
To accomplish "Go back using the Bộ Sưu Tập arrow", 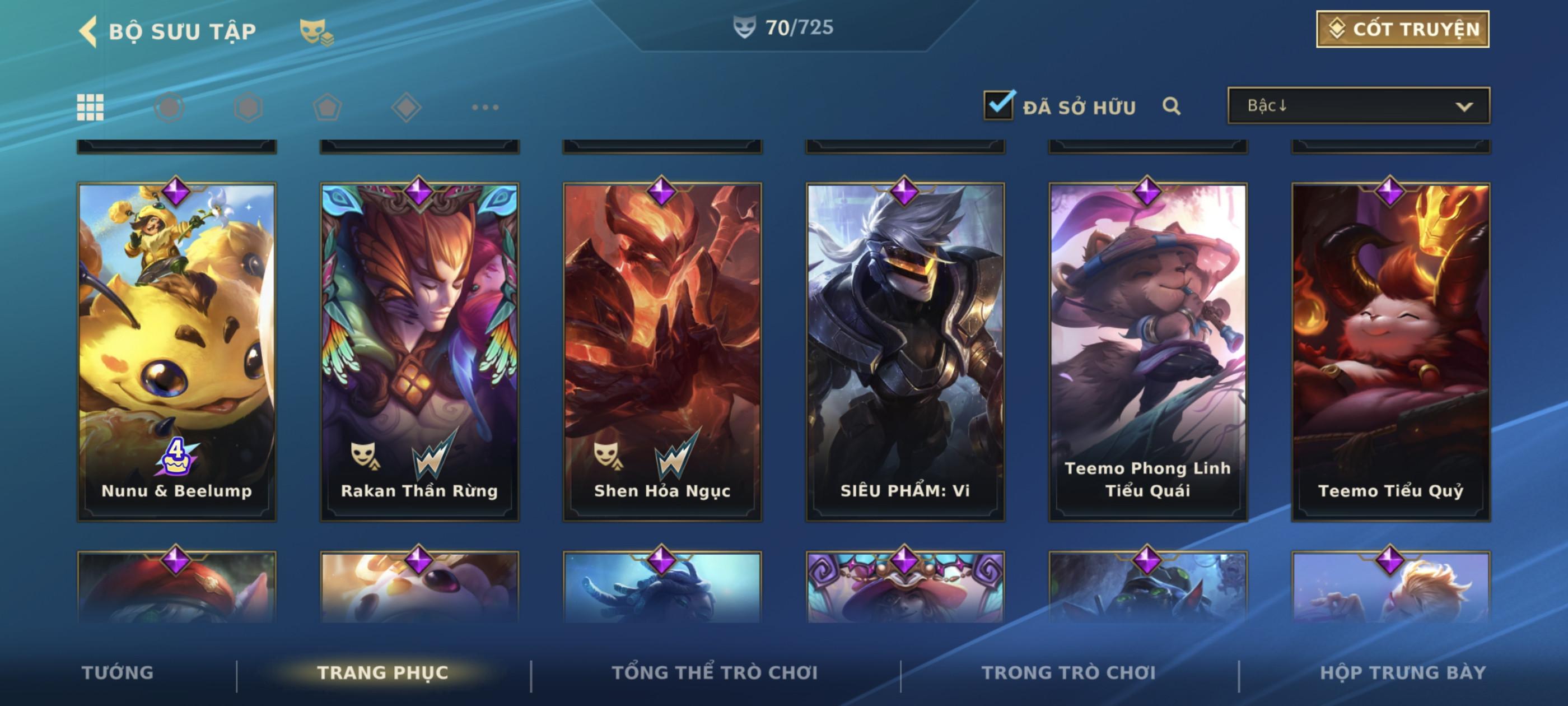I will click(88, 31).
